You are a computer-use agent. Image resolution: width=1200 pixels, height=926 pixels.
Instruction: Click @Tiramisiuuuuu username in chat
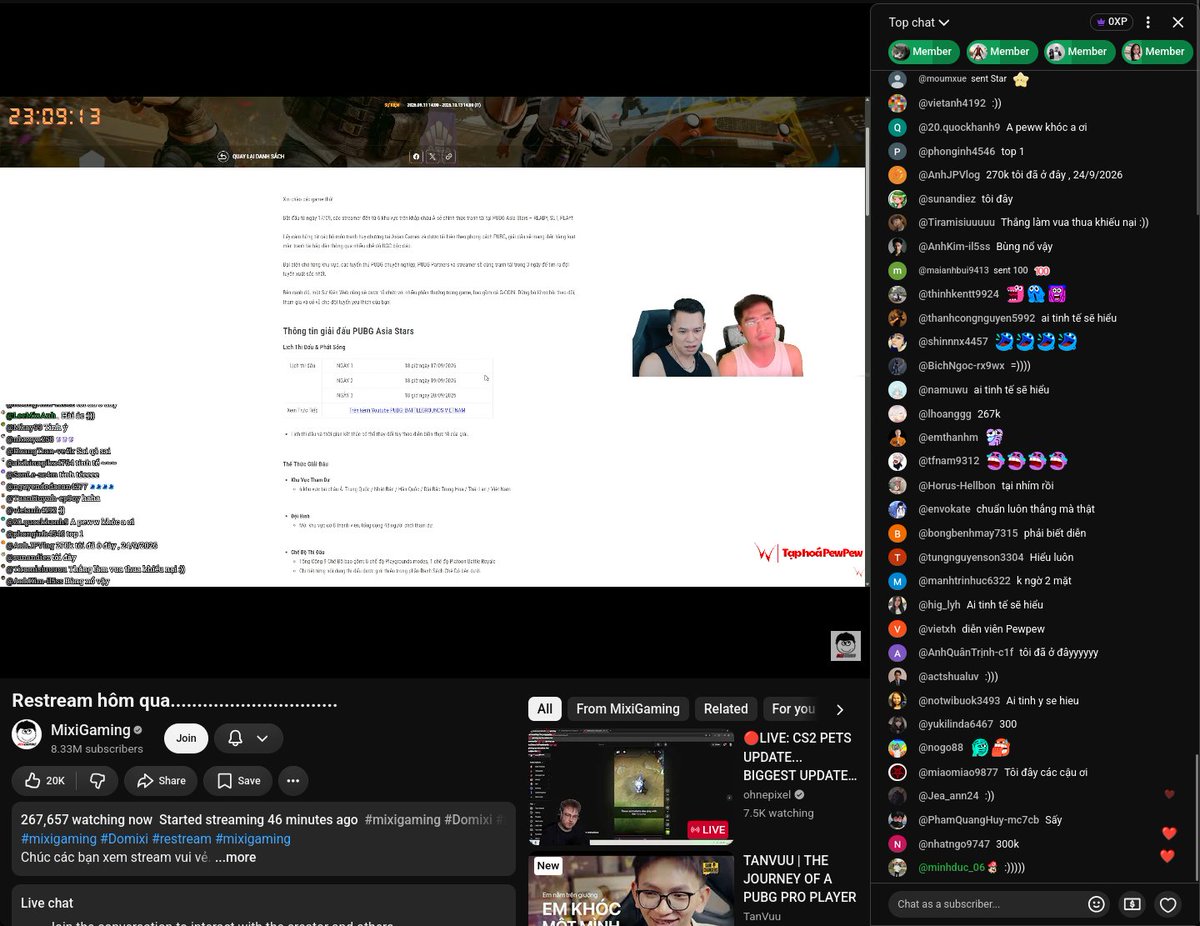(x=956, y=223)
